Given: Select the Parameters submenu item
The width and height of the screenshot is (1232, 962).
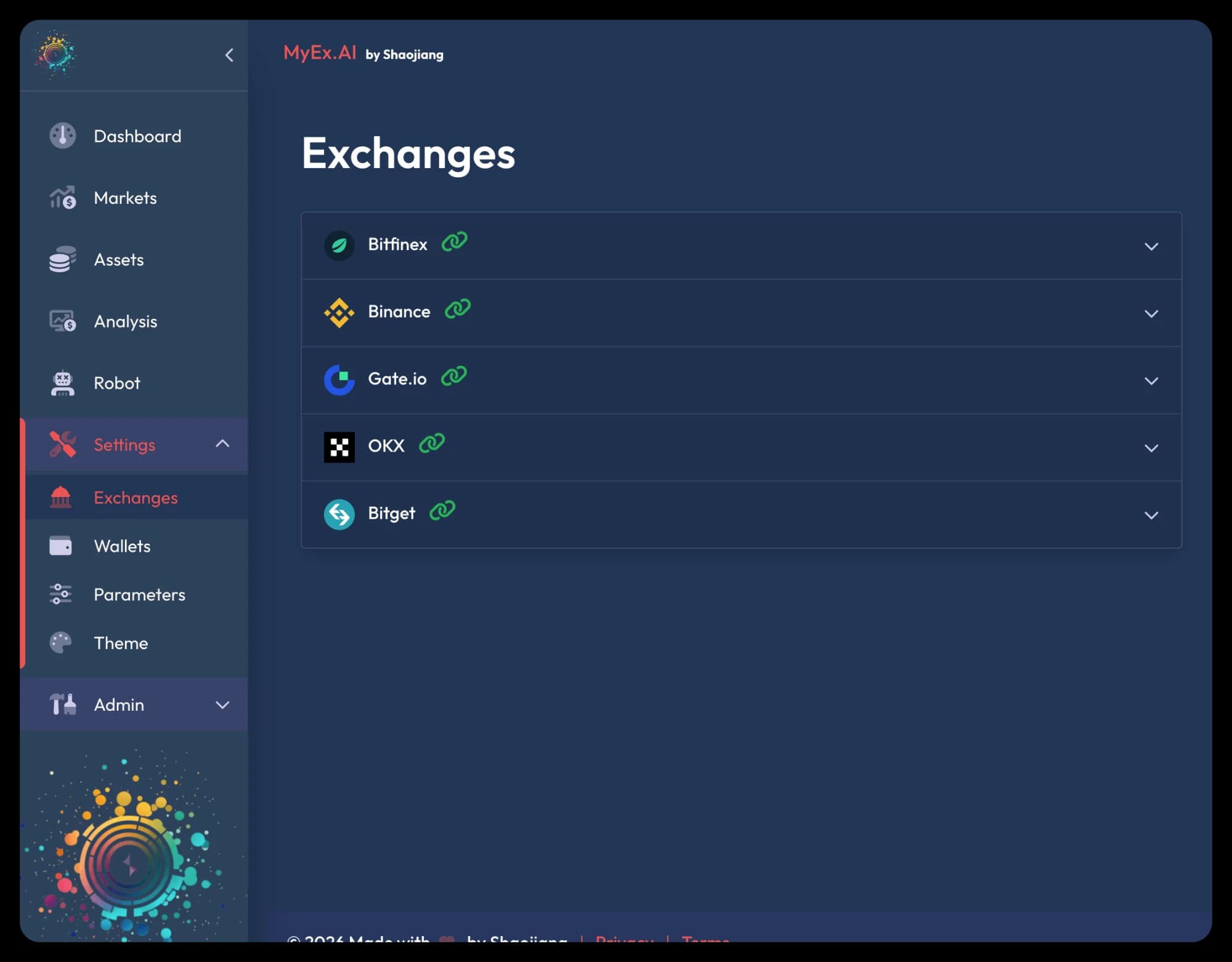Looking at the screenshot, I should [x=136, y=594].
